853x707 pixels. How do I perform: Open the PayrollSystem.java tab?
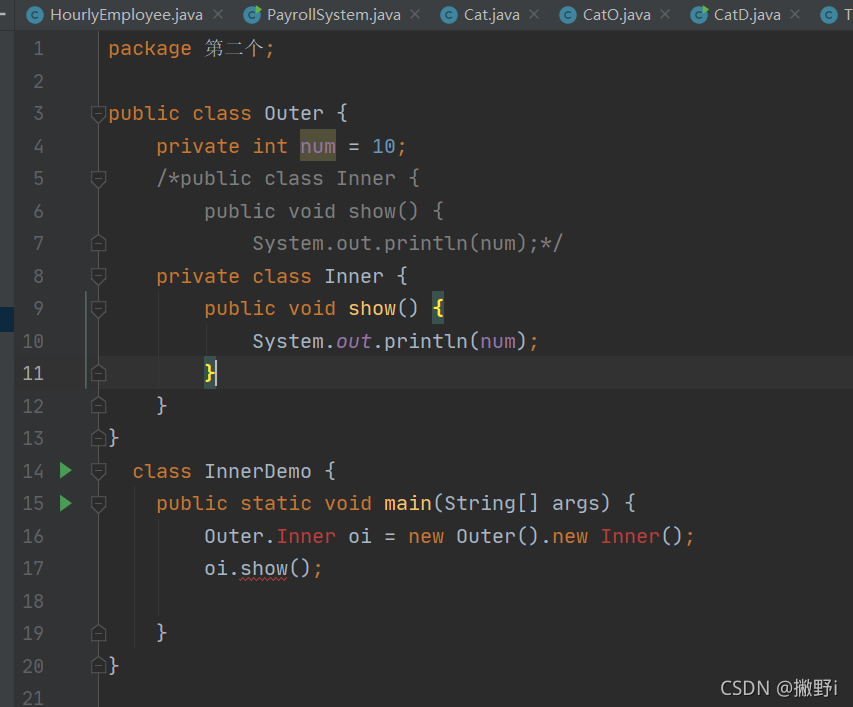[x=333, y=15]
